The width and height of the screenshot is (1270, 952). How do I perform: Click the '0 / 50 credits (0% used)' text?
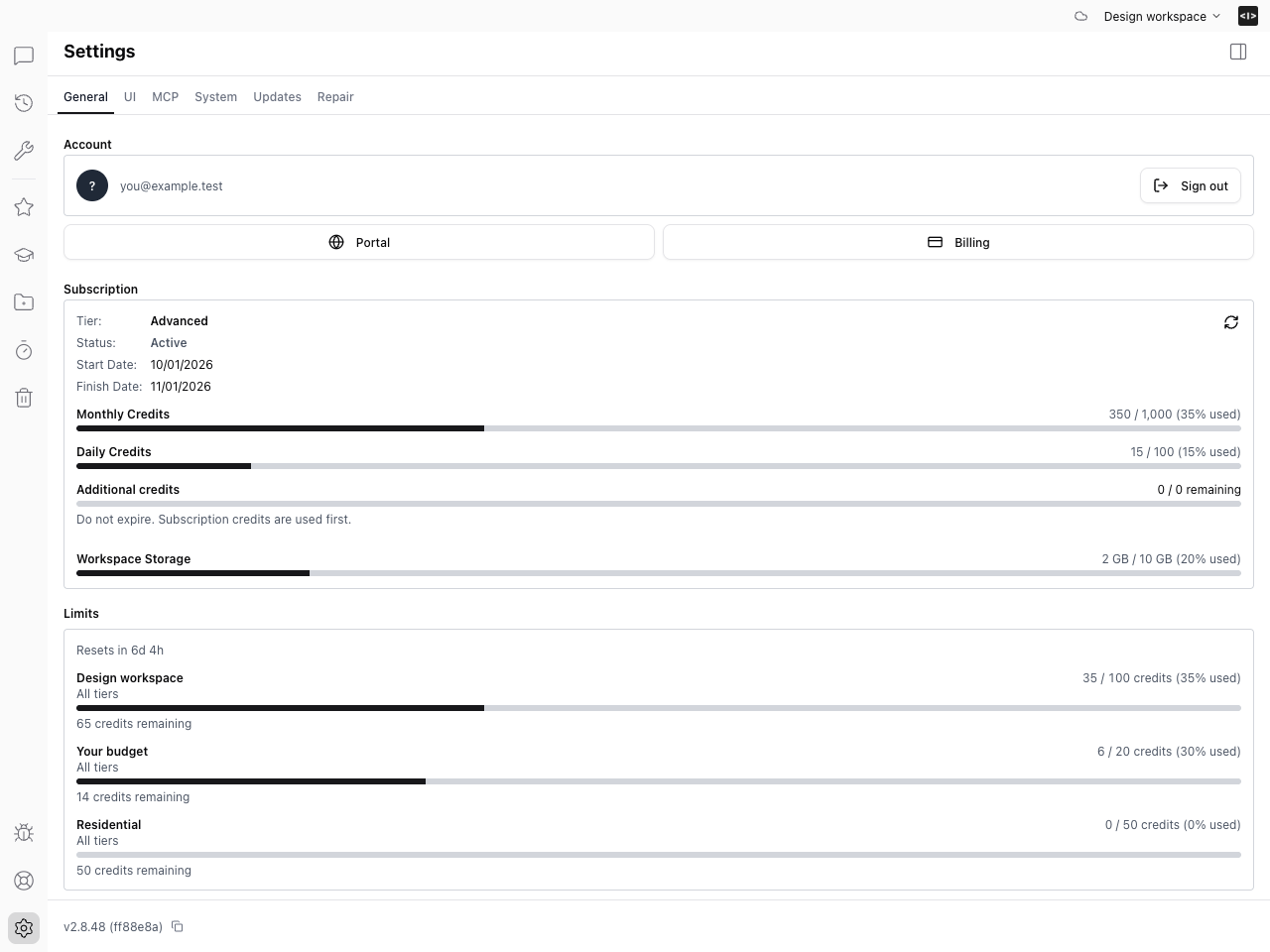tap(1173, 825)
